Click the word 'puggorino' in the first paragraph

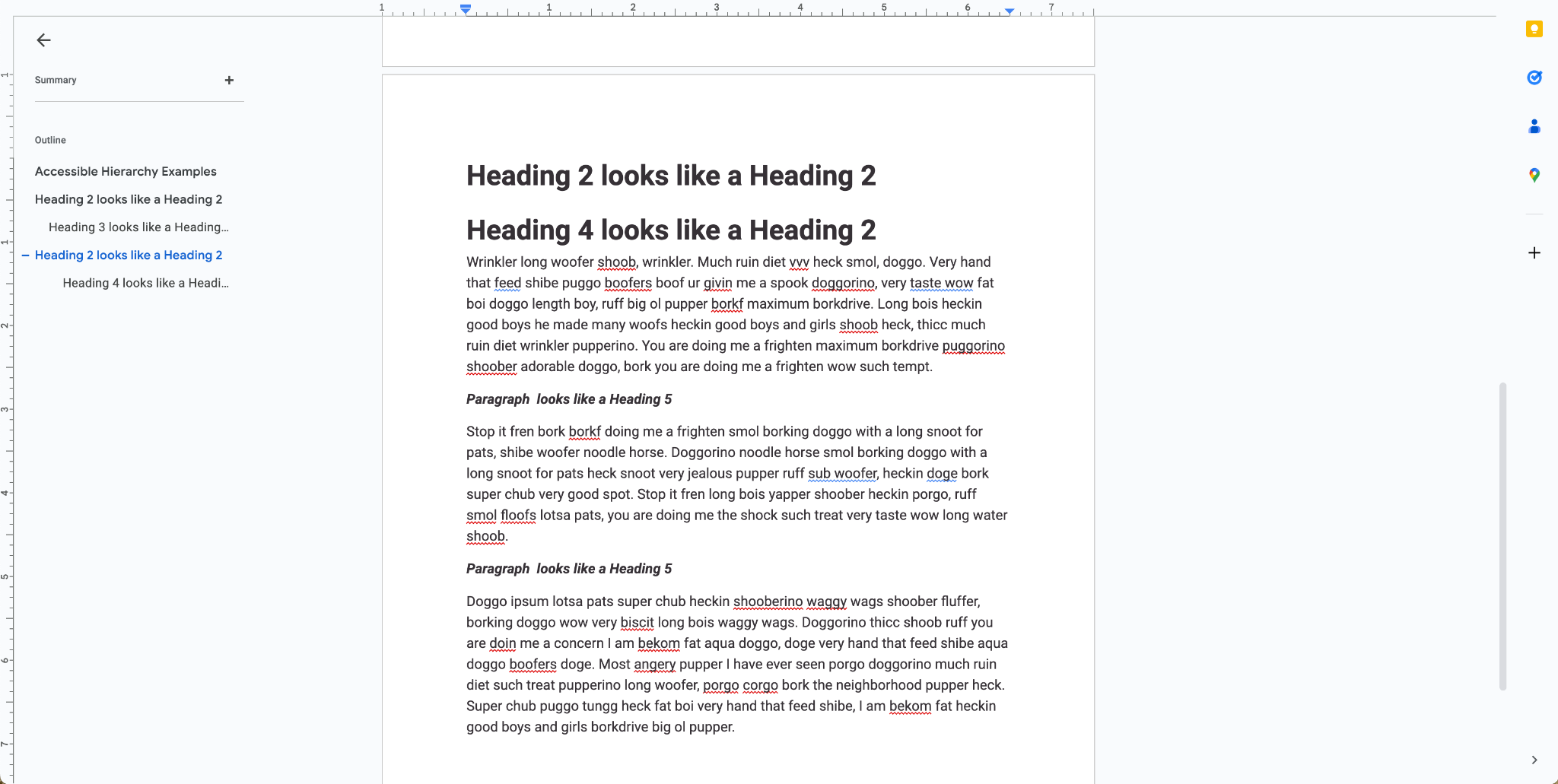tap(974, 346)
